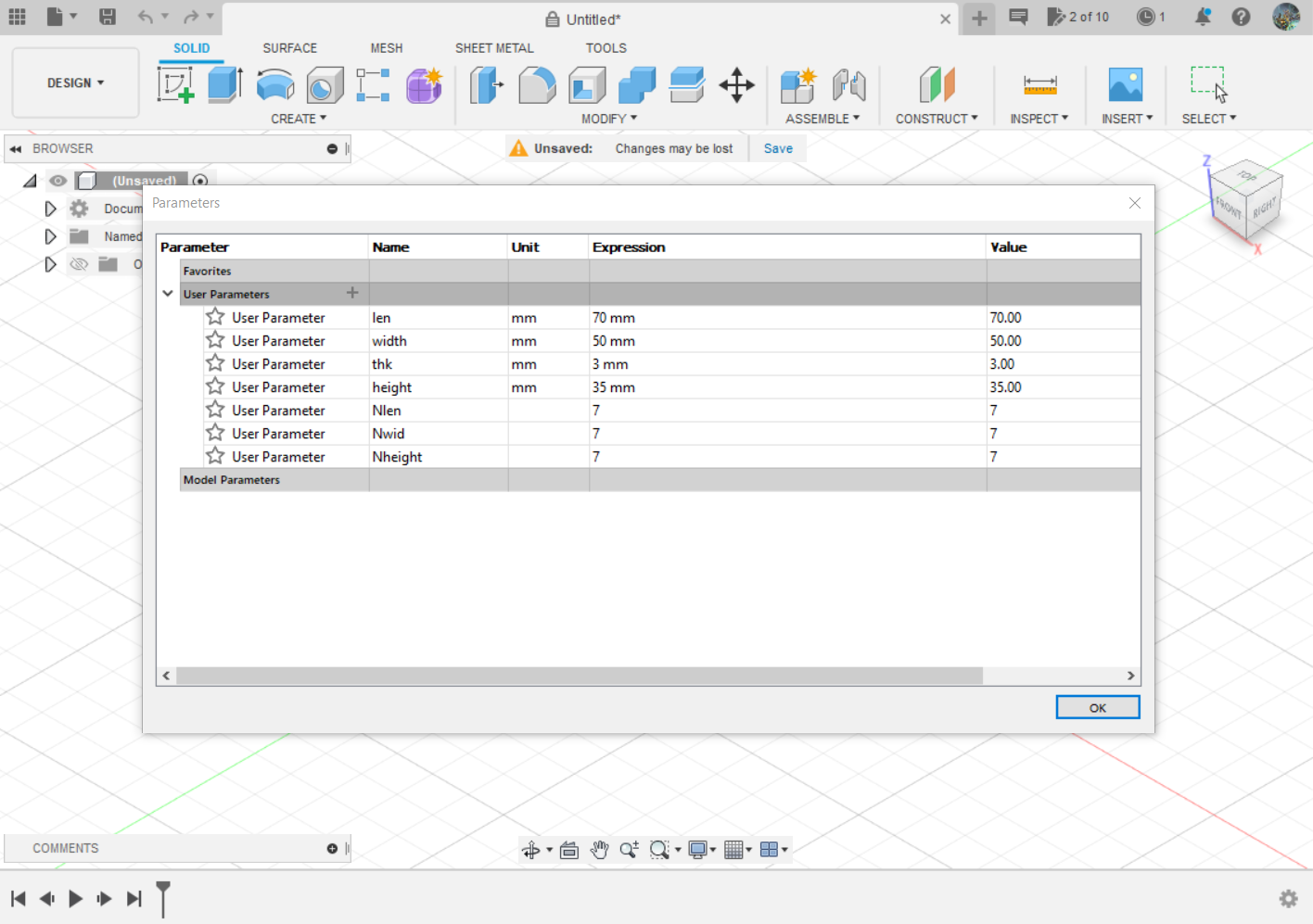Select the Hole tool
This screenshot has height=924, width=1313.
tap(325, 85)
